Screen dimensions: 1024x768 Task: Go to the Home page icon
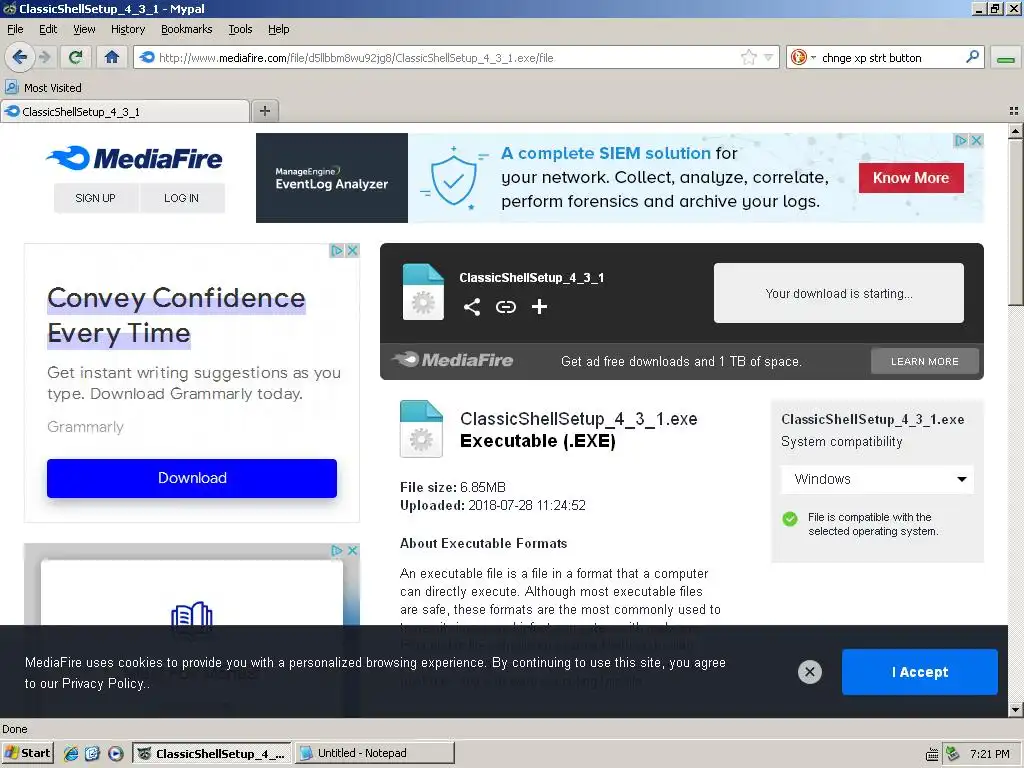(112, 57)
